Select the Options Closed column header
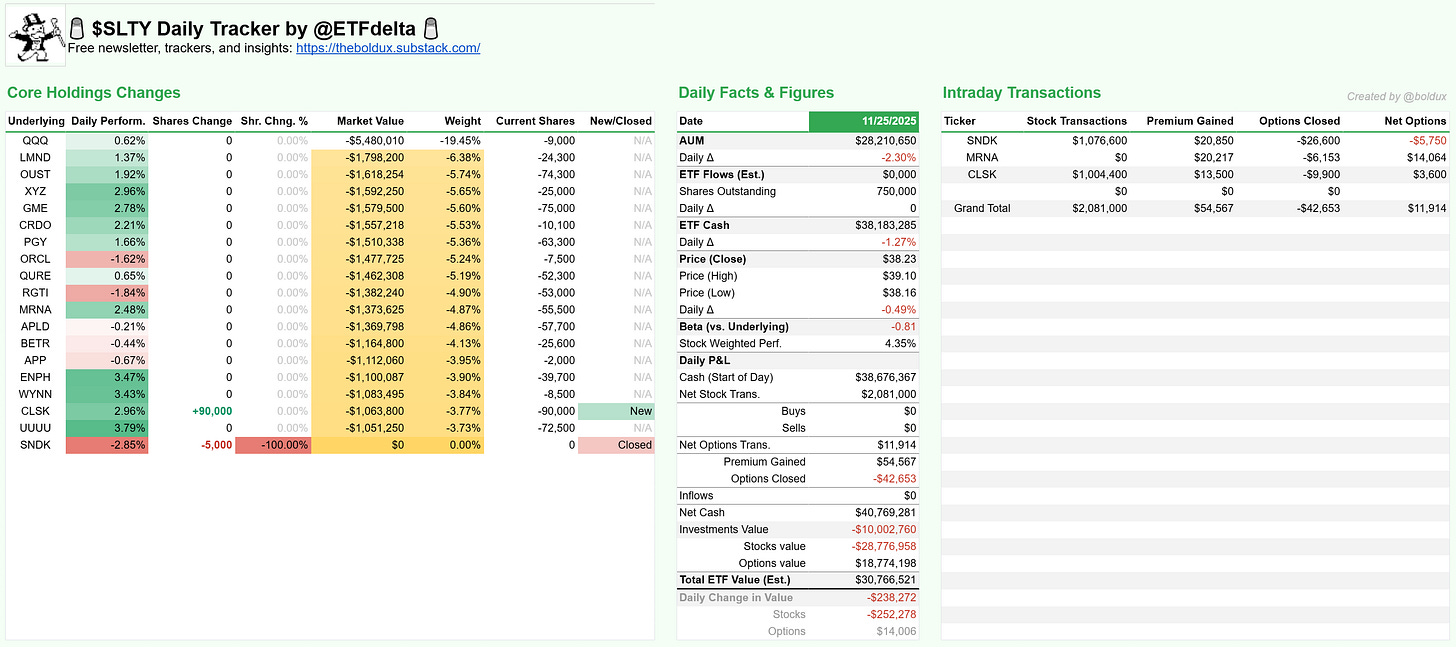This screenshot has width=1456, height=647. [1297, 121]
